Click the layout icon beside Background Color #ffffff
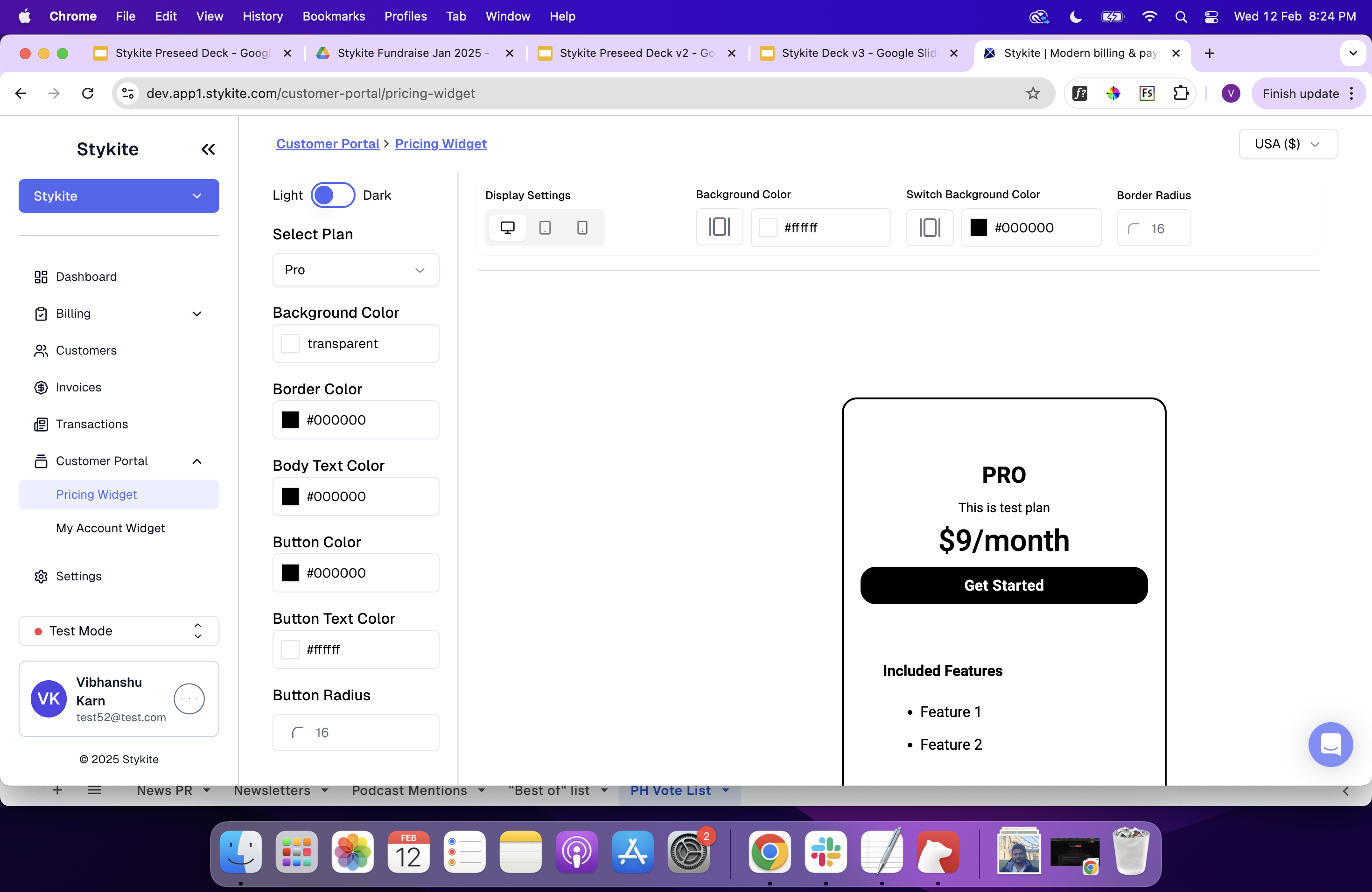1372x892 pixels. (719, 228)
